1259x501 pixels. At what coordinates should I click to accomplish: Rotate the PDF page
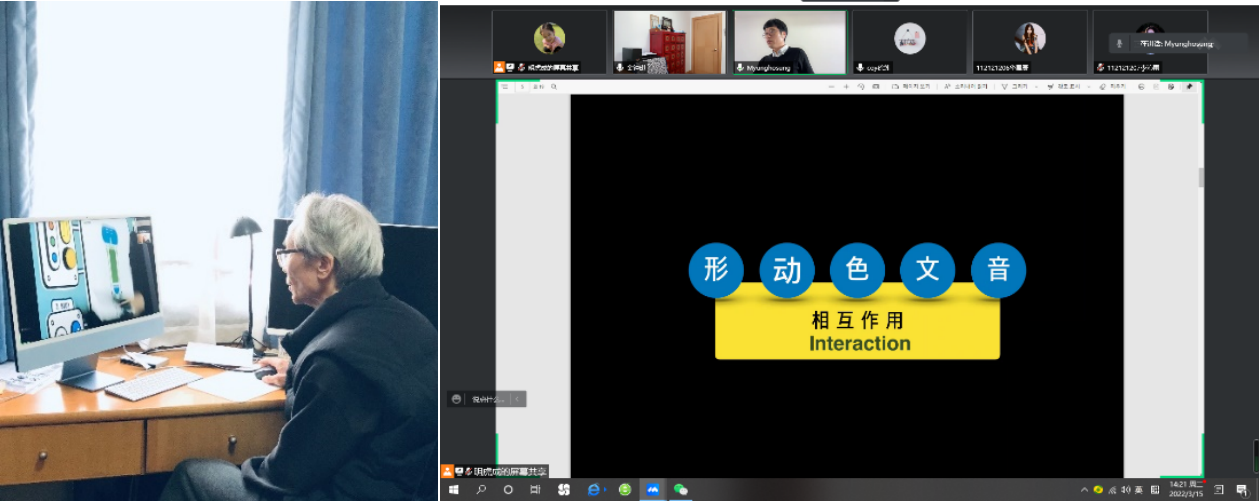pyautogui.click(x=861, y=87)
